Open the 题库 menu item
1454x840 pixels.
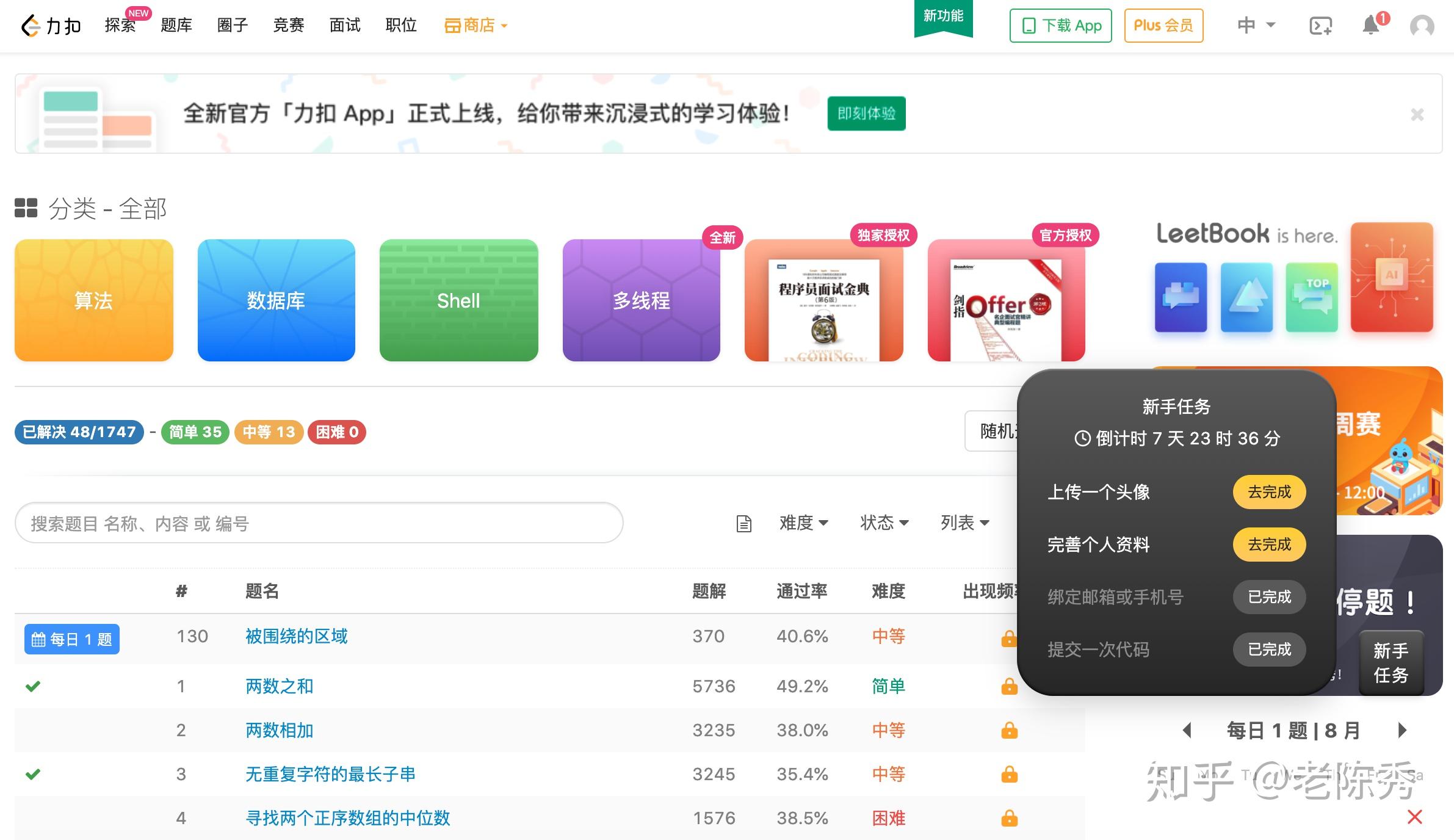[x=176, y=26]
